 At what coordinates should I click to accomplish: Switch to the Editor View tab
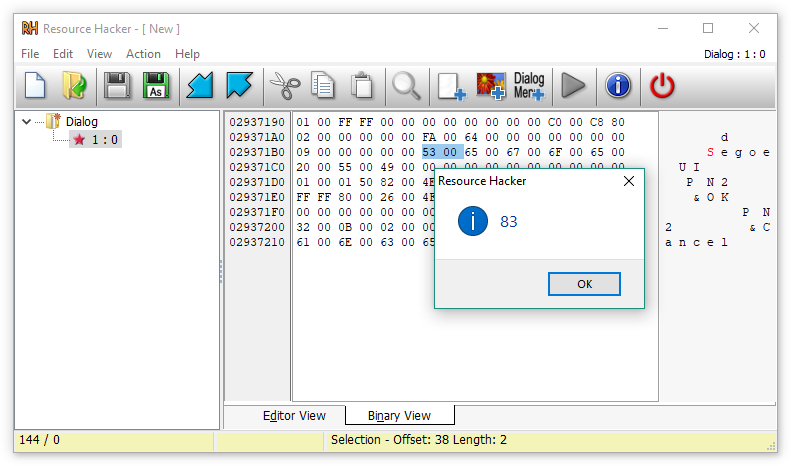click(294, 416)
